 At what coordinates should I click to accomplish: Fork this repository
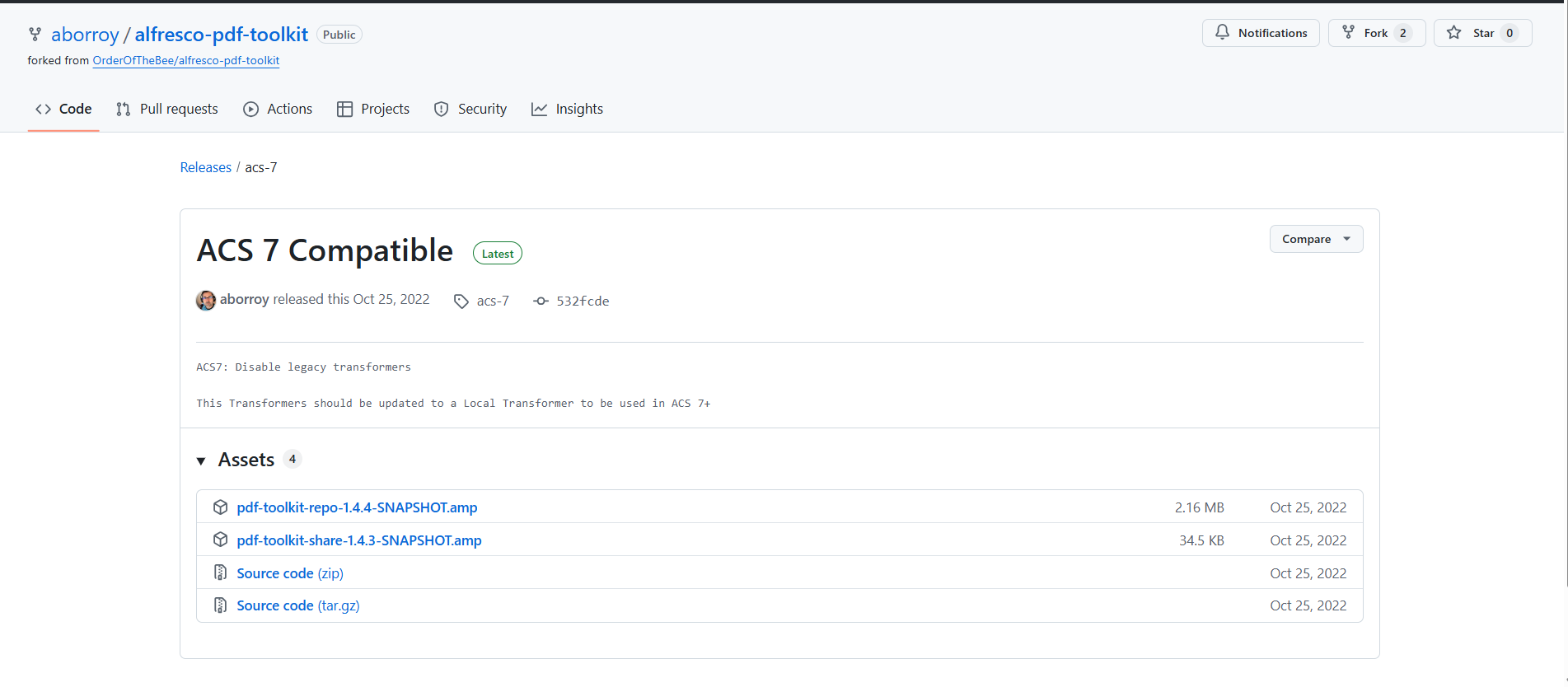[x=1377, y=33]
